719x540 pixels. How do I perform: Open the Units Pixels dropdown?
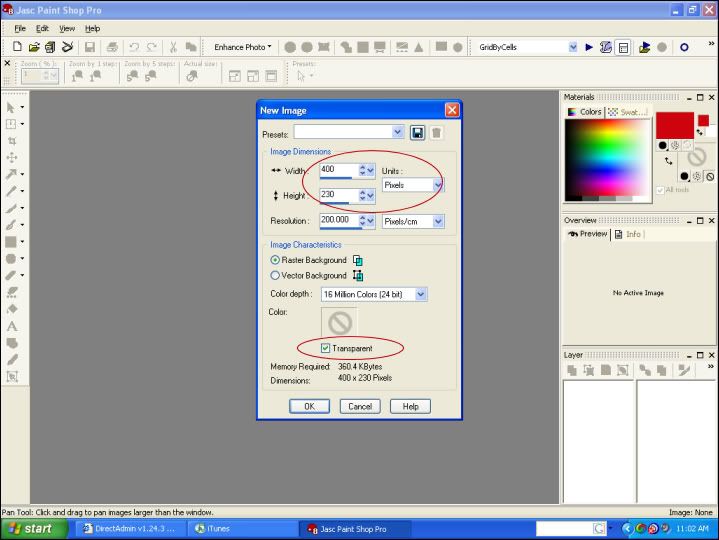pos(438,185)
